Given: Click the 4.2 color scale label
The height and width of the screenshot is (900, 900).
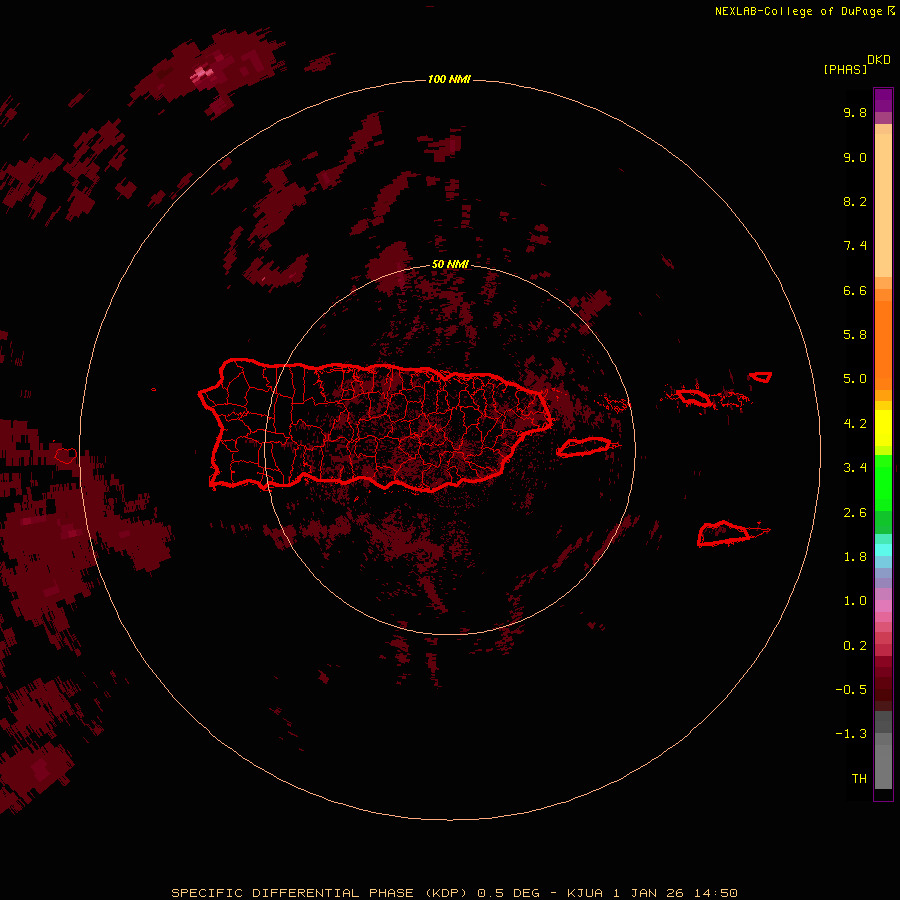Looking at the screenshot, I should click(855, 424).
